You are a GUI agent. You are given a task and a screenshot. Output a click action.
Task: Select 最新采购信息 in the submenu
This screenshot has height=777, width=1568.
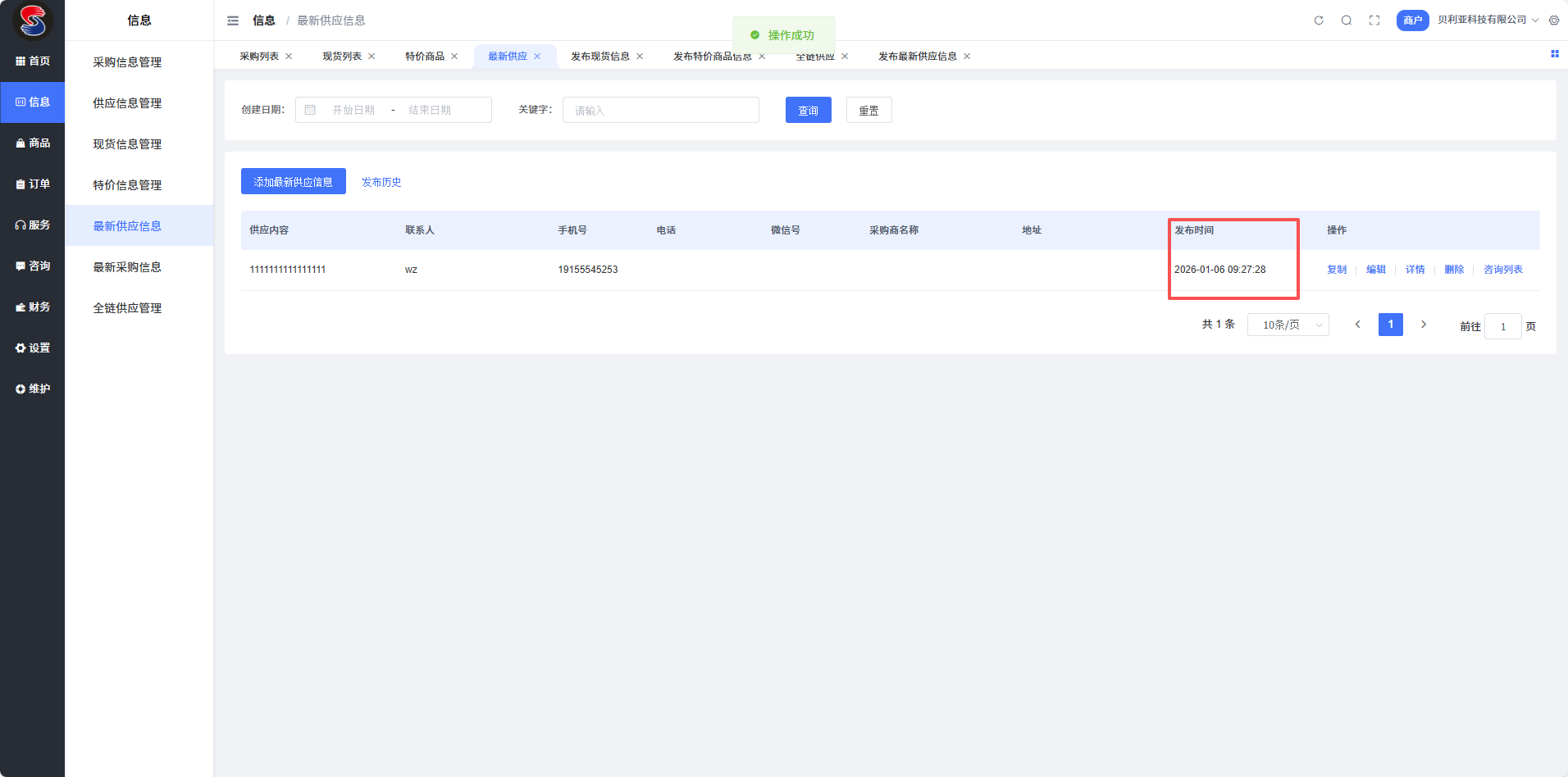(x=127, y=267)
